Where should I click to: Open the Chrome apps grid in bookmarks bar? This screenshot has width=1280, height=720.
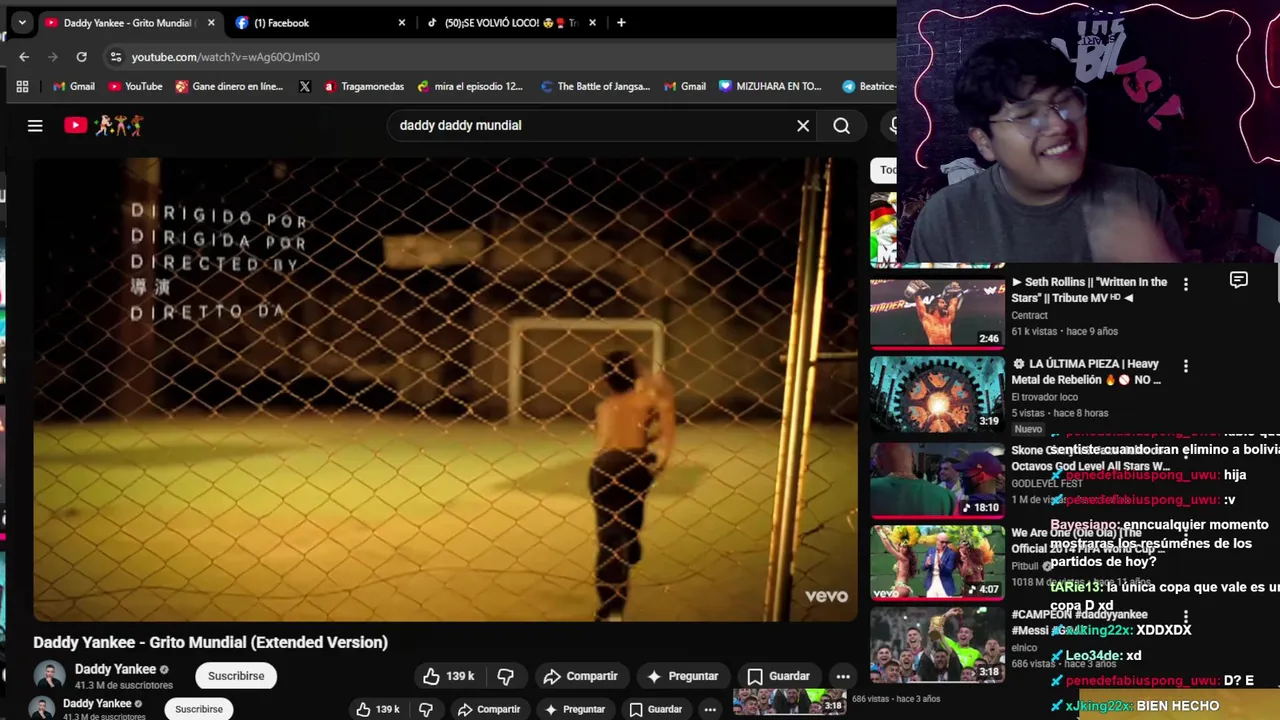coord(22,87)
